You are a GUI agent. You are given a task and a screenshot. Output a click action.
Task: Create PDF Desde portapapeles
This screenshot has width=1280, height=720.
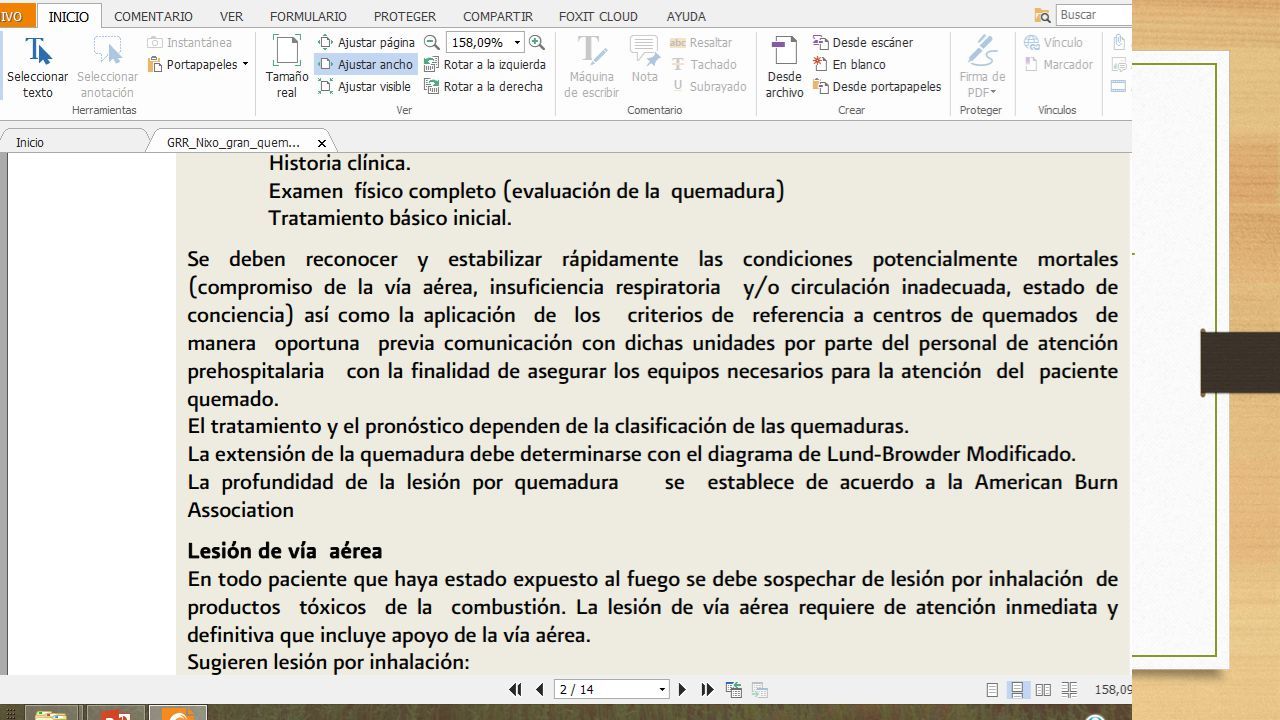tap(877, 87)
